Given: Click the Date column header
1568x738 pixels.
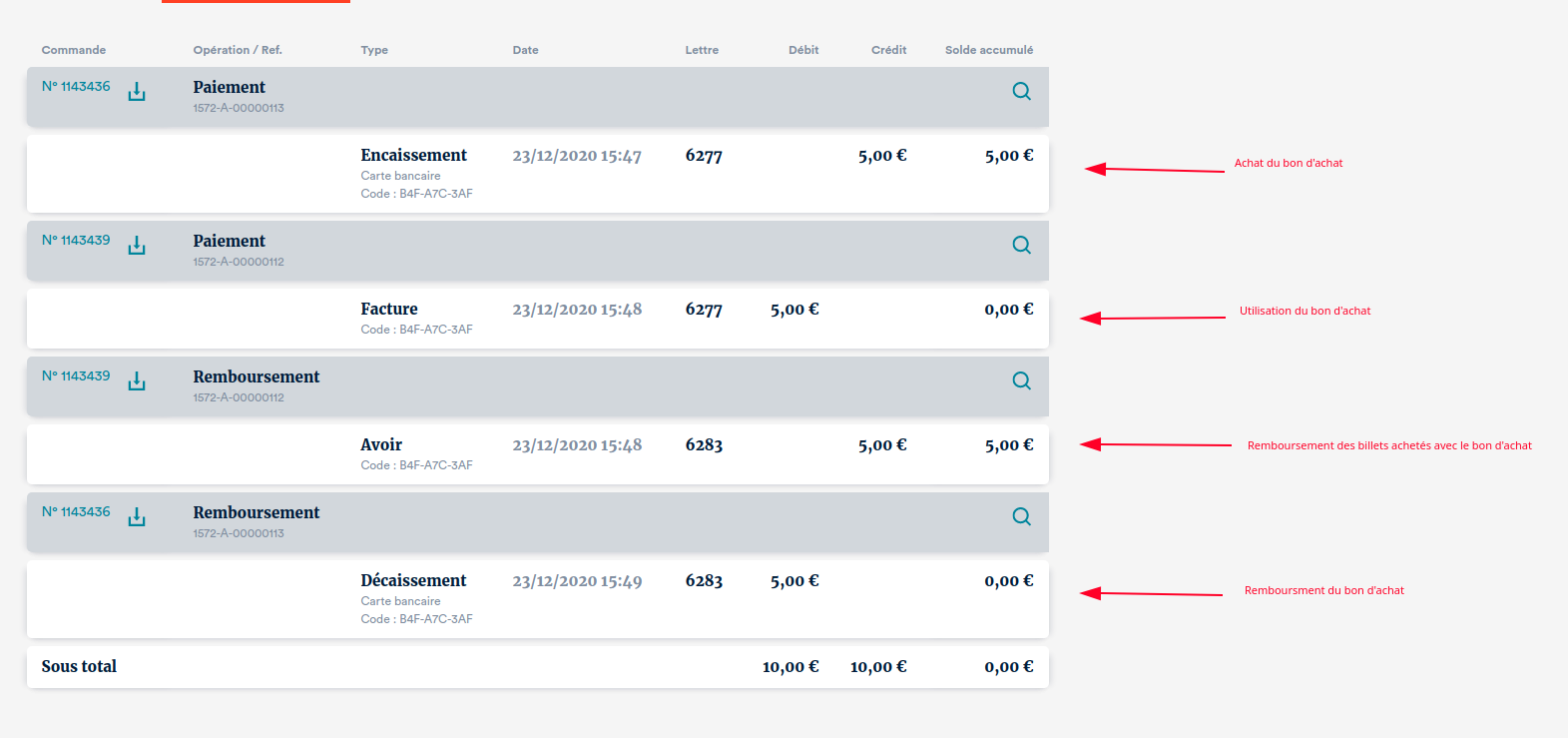Looking at the screenshot, I should coord(525,50).
